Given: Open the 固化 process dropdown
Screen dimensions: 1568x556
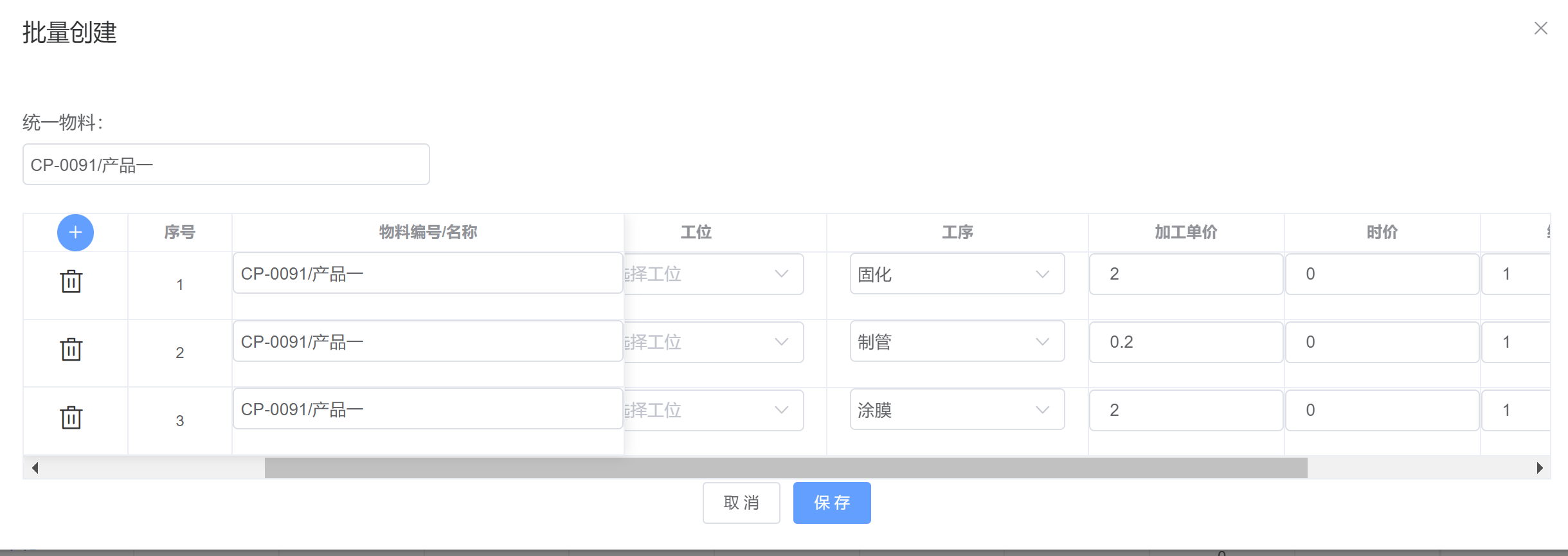Looking at the screenshot, I should [957, 274].
